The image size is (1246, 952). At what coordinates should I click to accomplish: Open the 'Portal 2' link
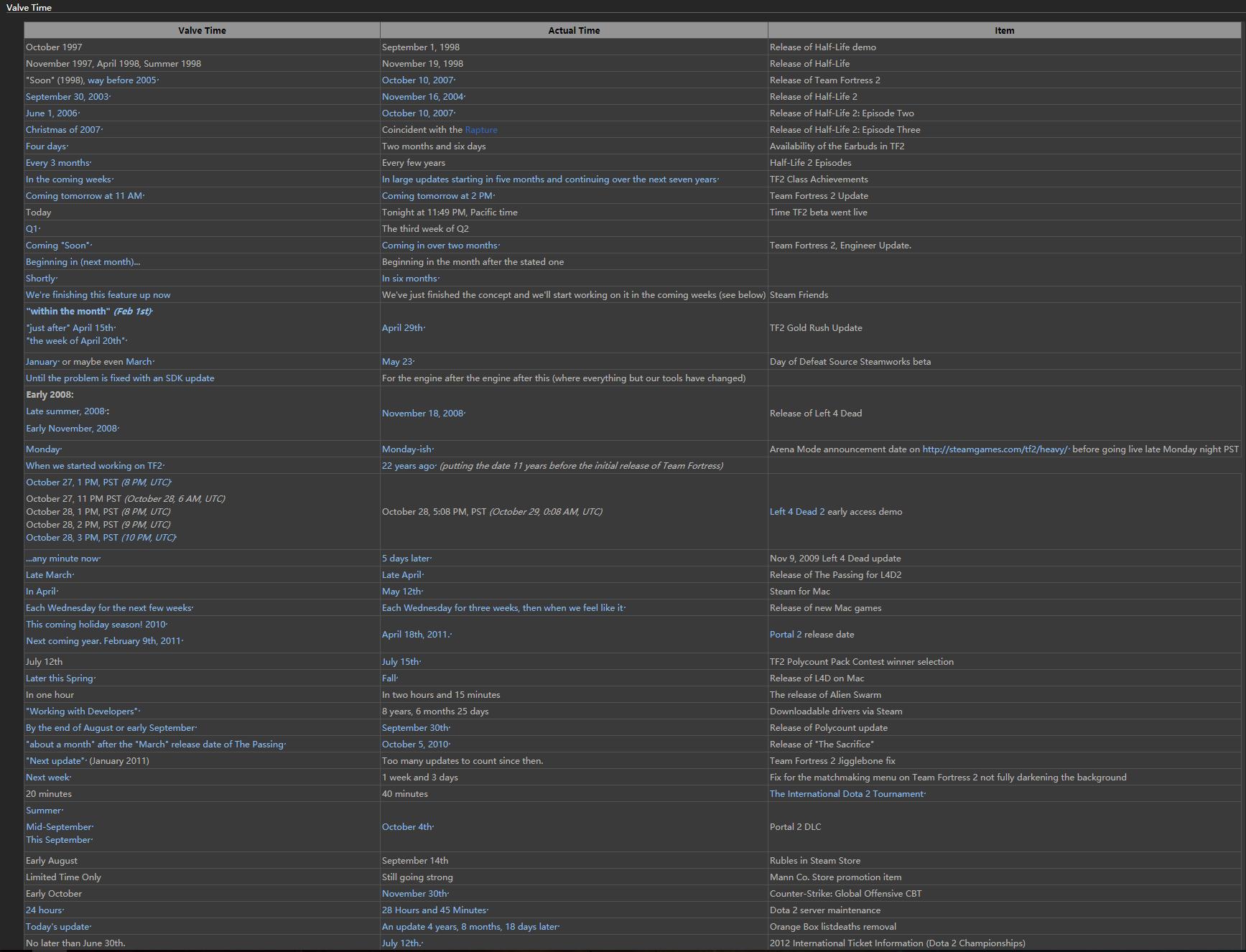click(x=786, y=635)
